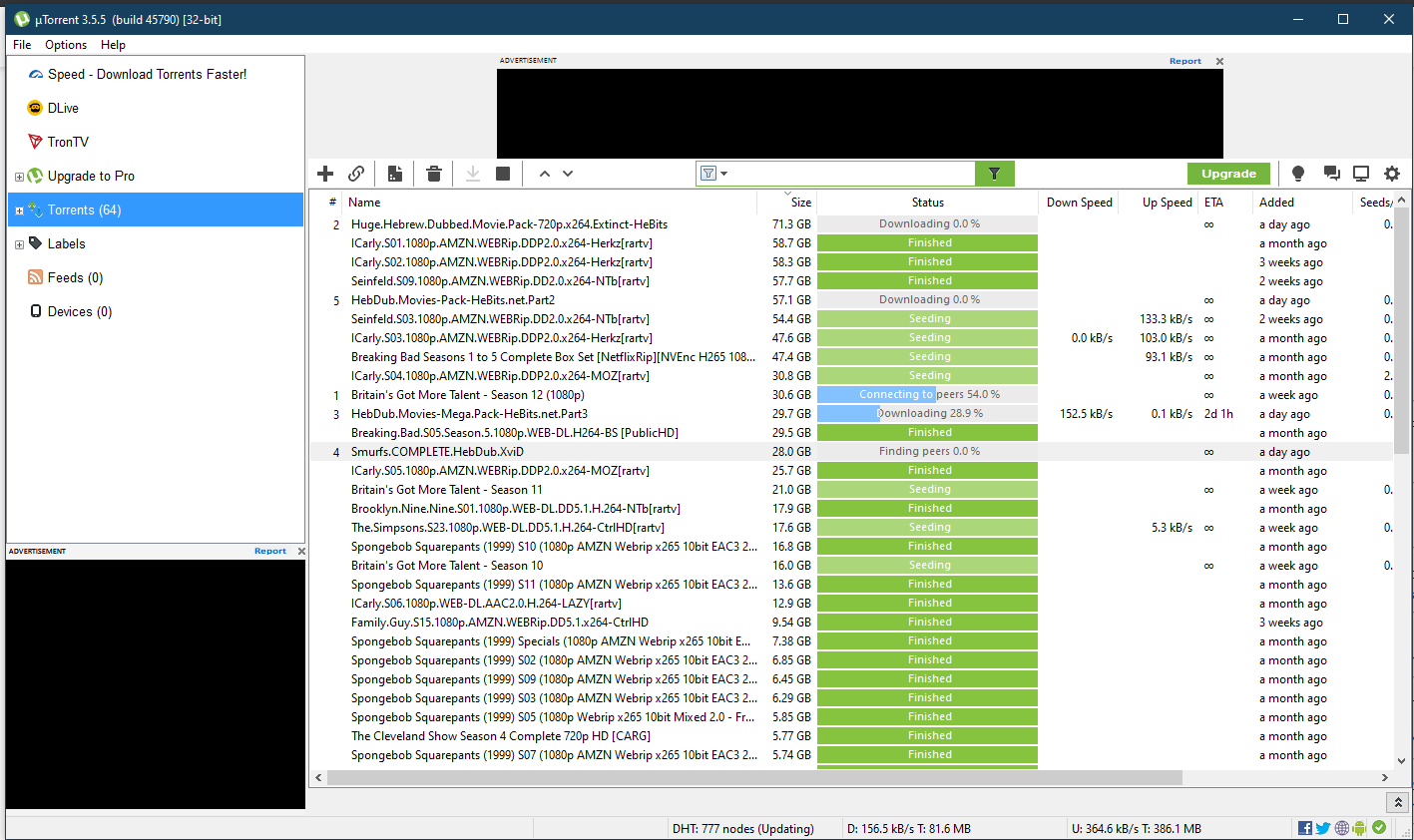Image resolution: width=1414 pixels, height=840 pixels.
Task: Expand the Torrents (64) tree node
Action: pos(19,210)
